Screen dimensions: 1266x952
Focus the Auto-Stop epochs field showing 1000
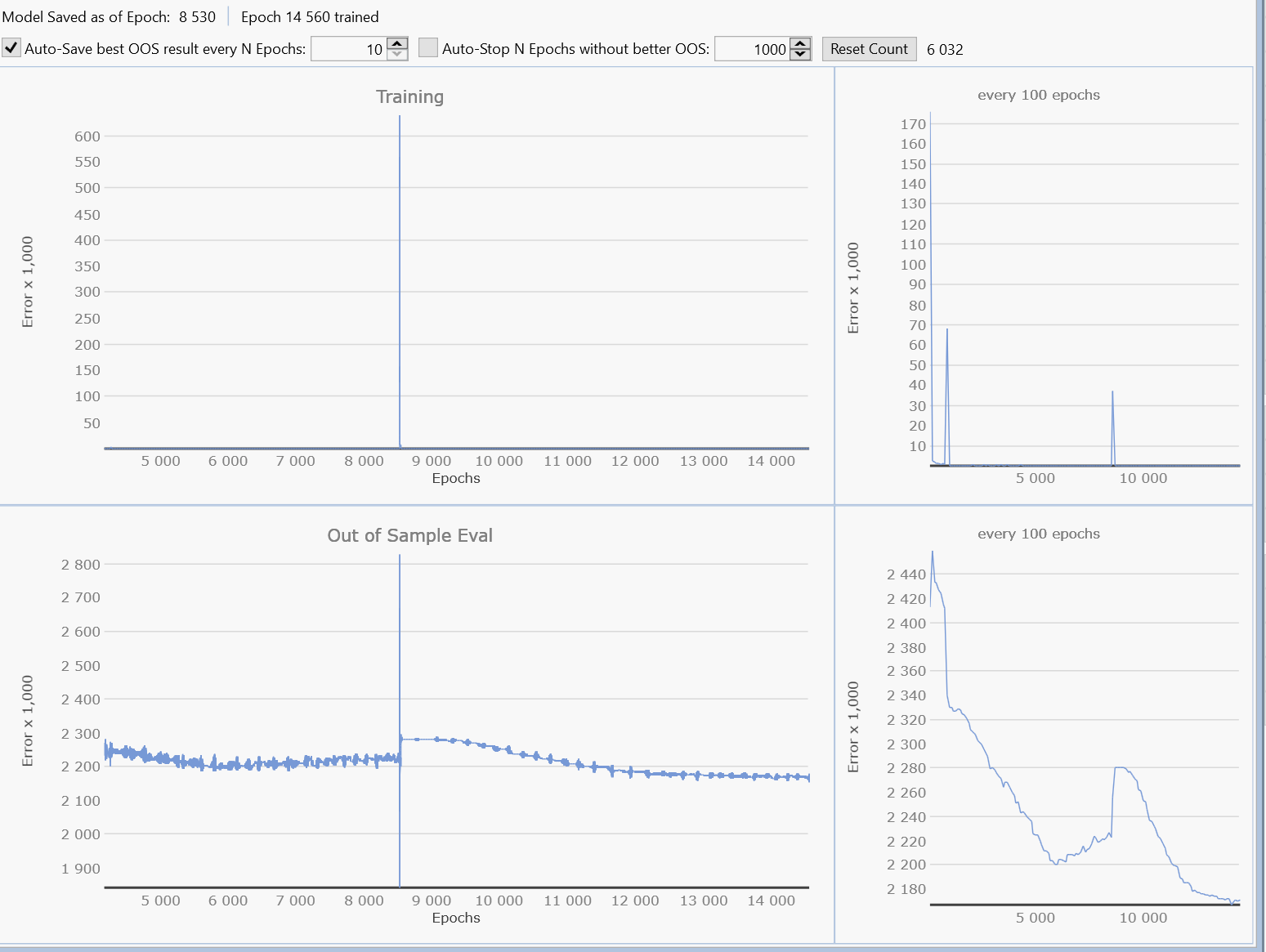point(752,49)
